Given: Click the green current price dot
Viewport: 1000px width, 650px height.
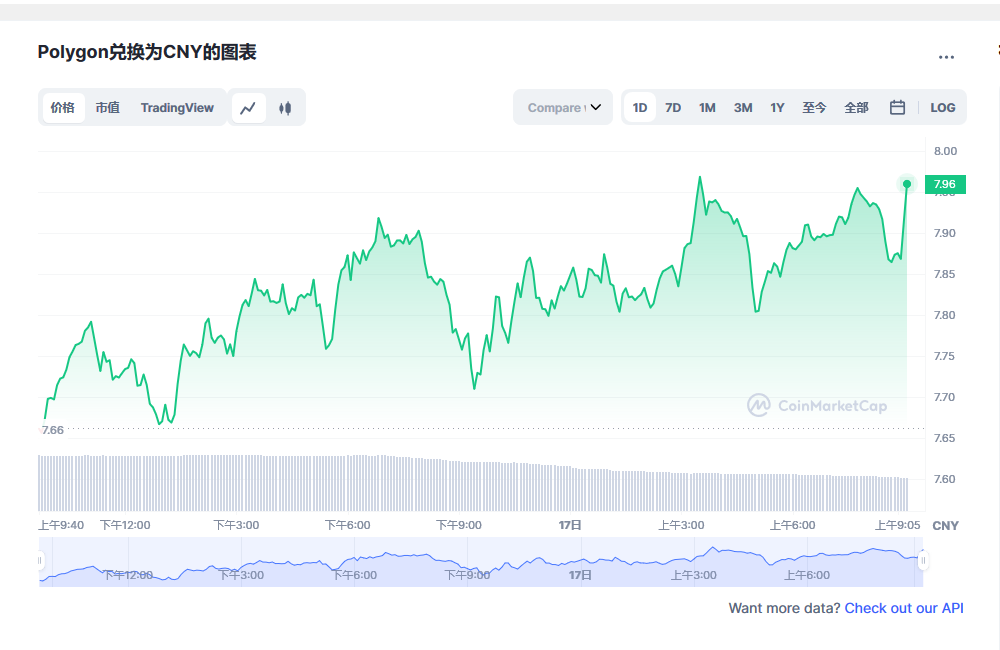Looking at the screenshot, I should pyautogui.click(x=907, y=184).
